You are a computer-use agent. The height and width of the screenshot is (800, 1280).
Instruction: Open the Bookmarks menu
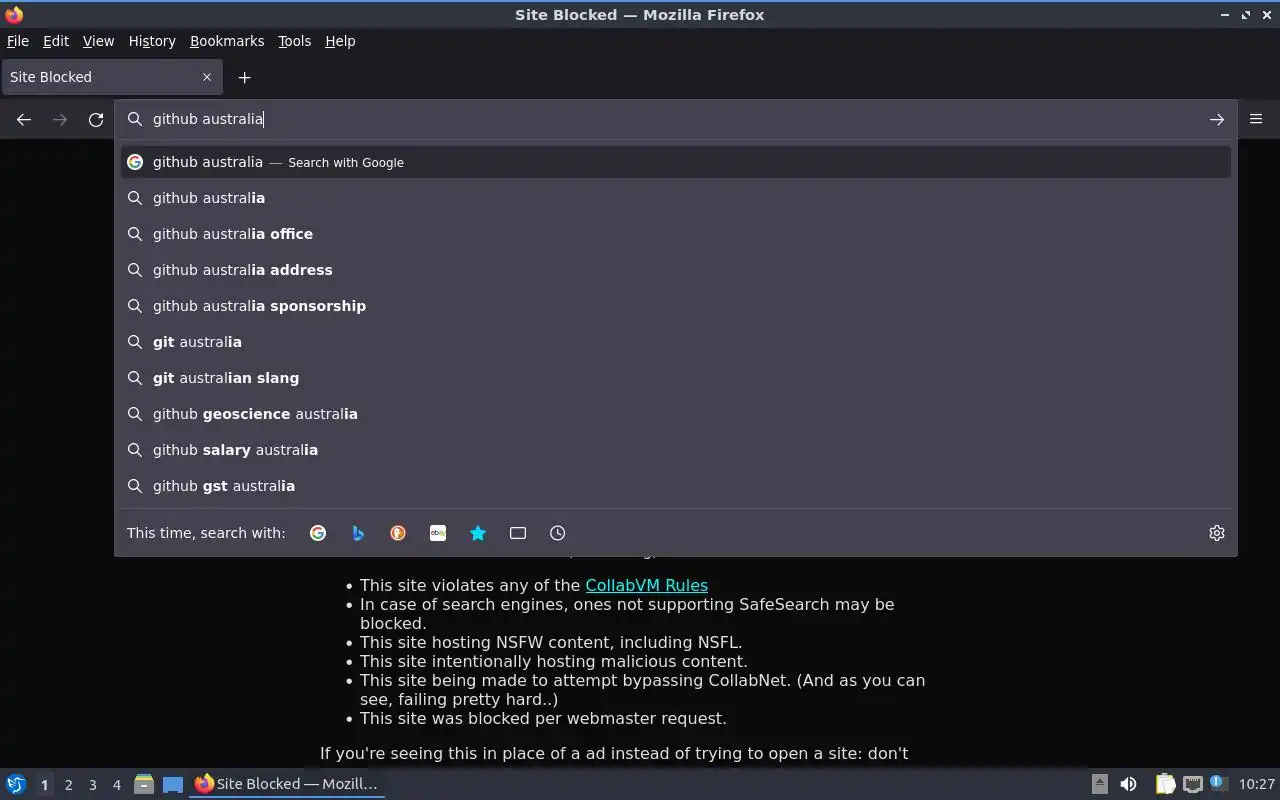(x=227, y=41)
